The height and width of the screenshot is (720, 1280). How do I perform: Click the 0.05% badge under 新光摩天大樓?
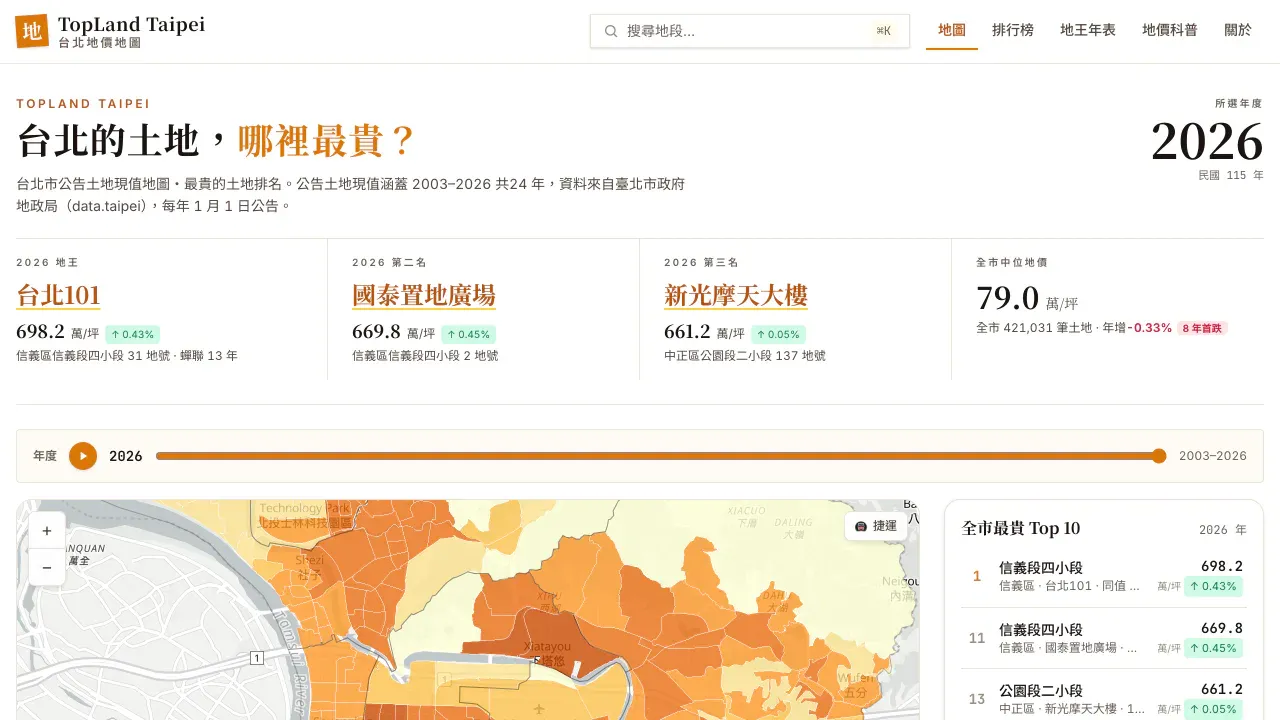tap(779, 334)
